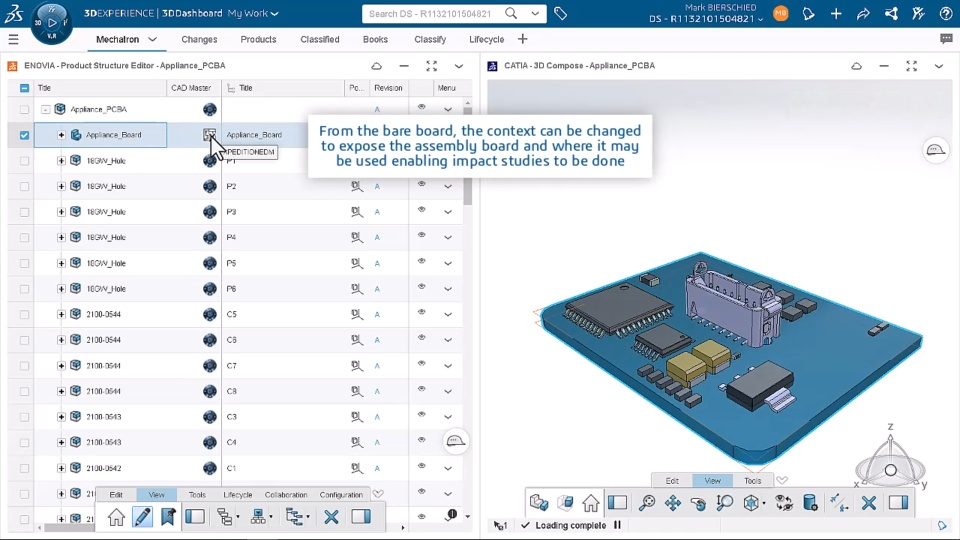Click the CAD Master column header
The width and height of the screenshot is (960, 540).
pyautogui.click(x=191, y=88)
